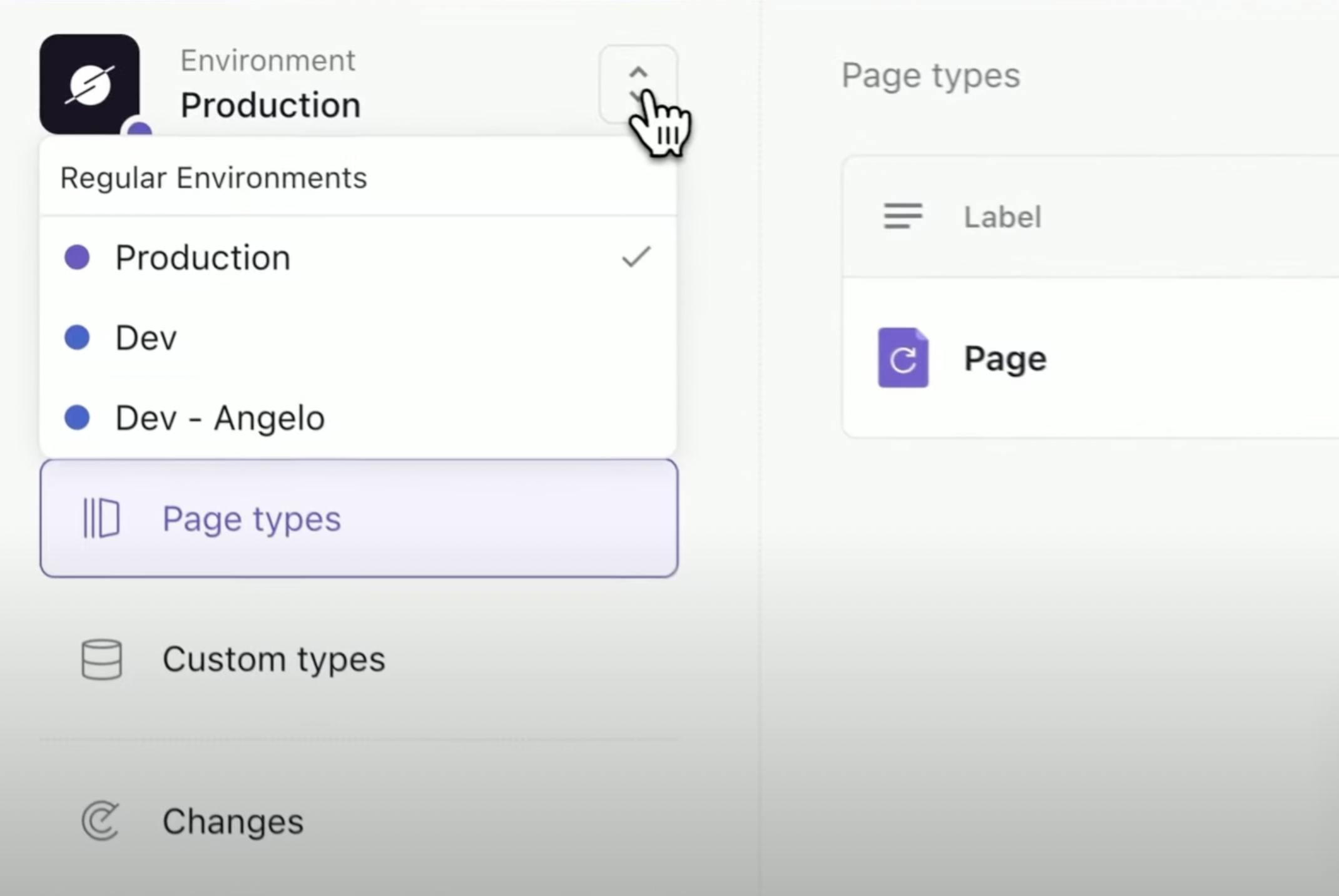Click the purple Page document icon

pyautogui.click(x=903, y=358)
